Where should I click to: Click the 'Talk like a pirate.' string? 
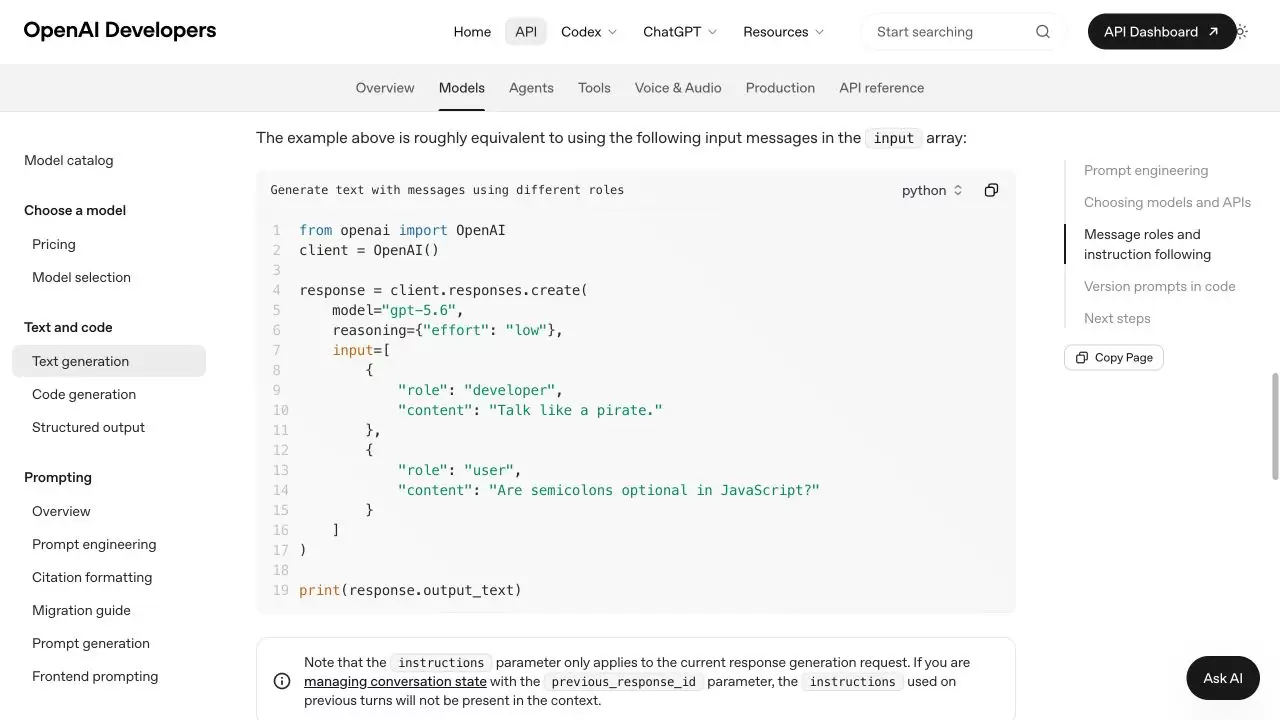[x=575, y=410]
